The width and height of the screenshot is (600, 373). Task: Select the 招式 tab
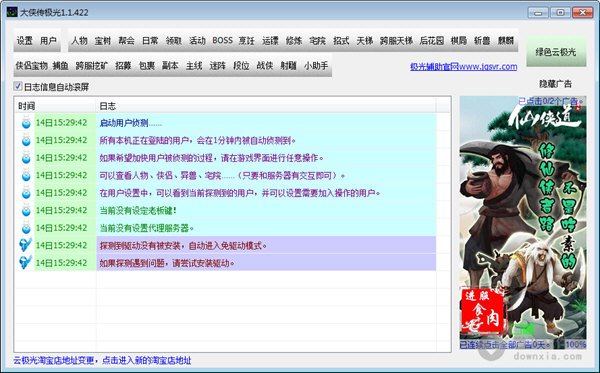pyautogui.click(x=341, y=41)
